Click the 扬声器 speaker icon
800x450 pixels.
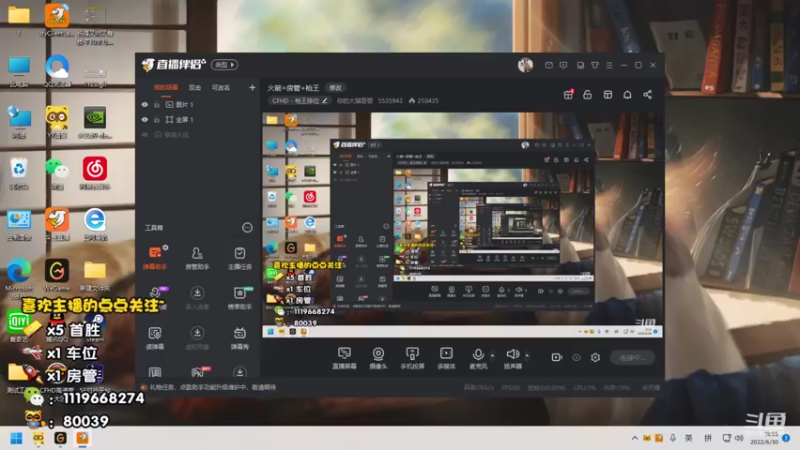pos(513,354)
